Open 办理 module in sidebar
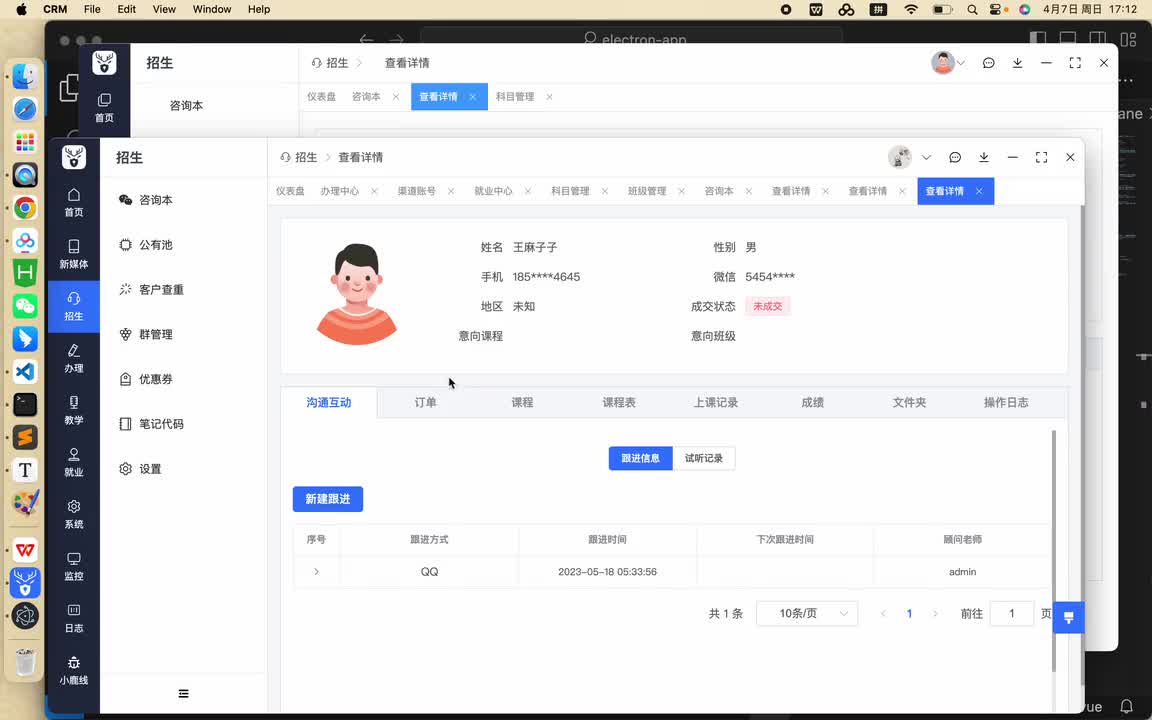 coord(73,358)
